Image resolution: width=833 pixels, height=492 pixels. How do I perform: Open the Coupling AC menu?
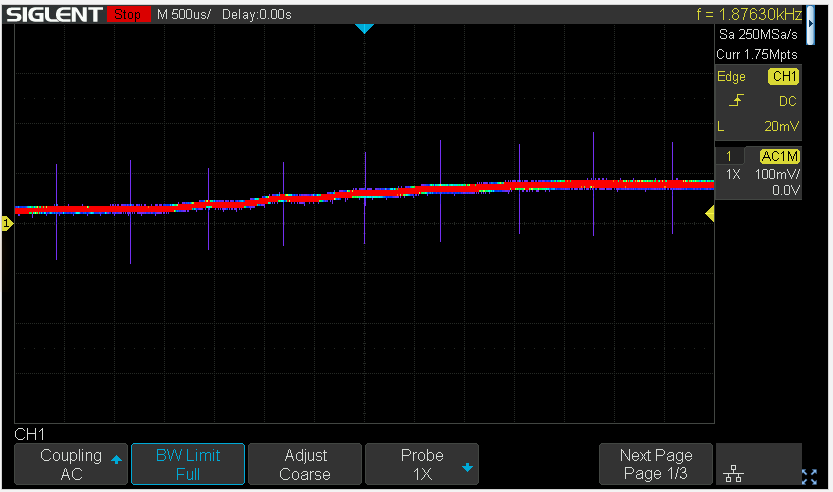click(71, 464)
